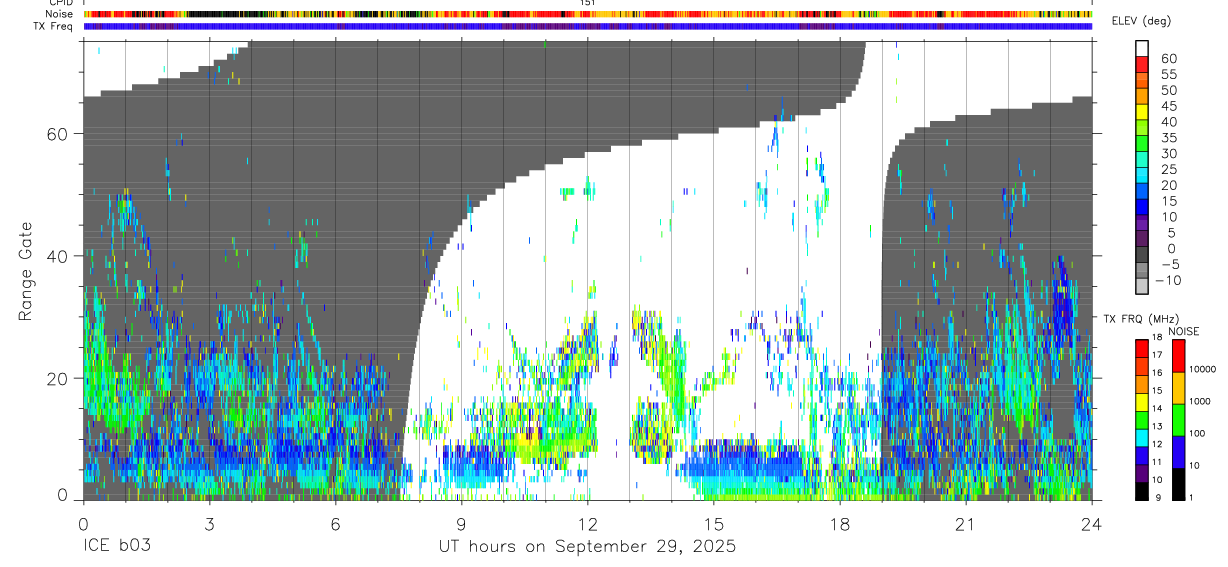
Task: Click the 'NOISE' legend title
Action: coord(1183,331)
